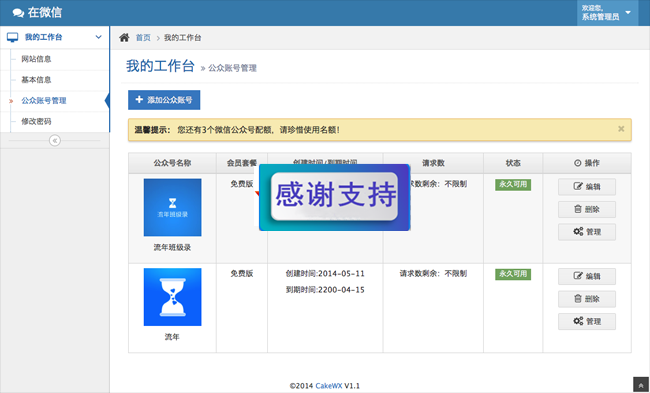The image size is (650, 393).
Task: Click the monitor icon beside 我的工作台
Action: tap(12, 37)
